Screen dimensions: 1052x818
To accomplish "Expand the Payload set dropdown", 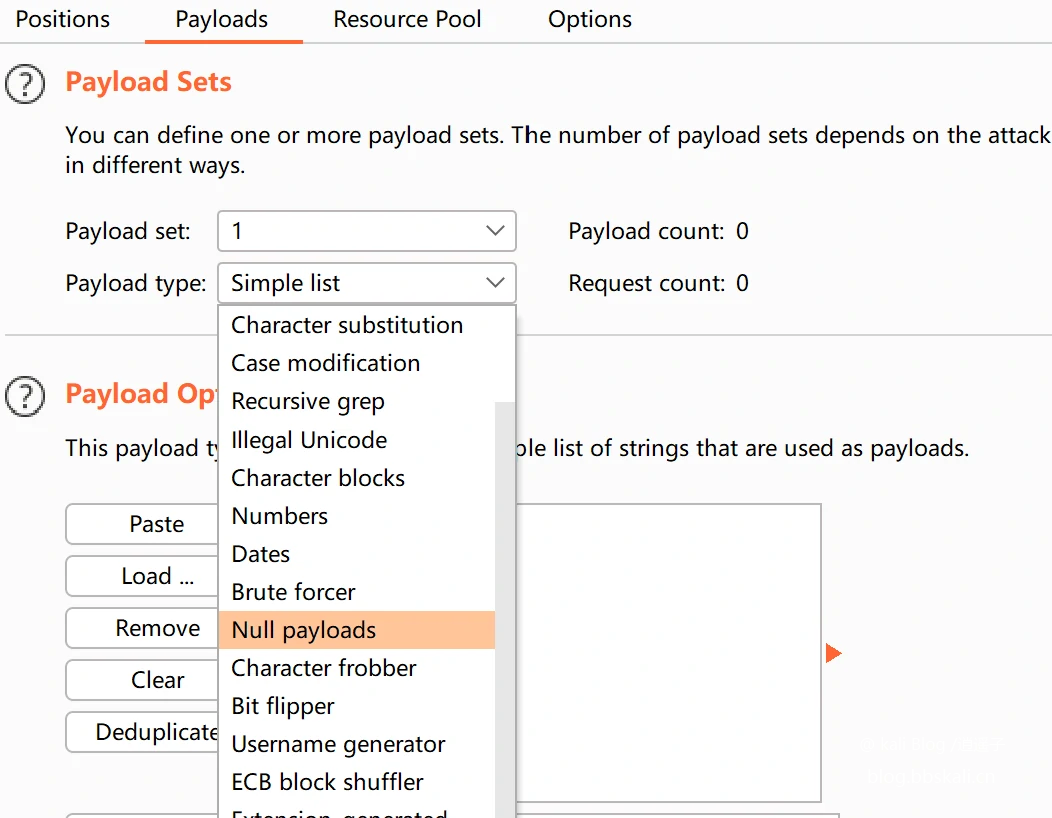I will (366, 231).
